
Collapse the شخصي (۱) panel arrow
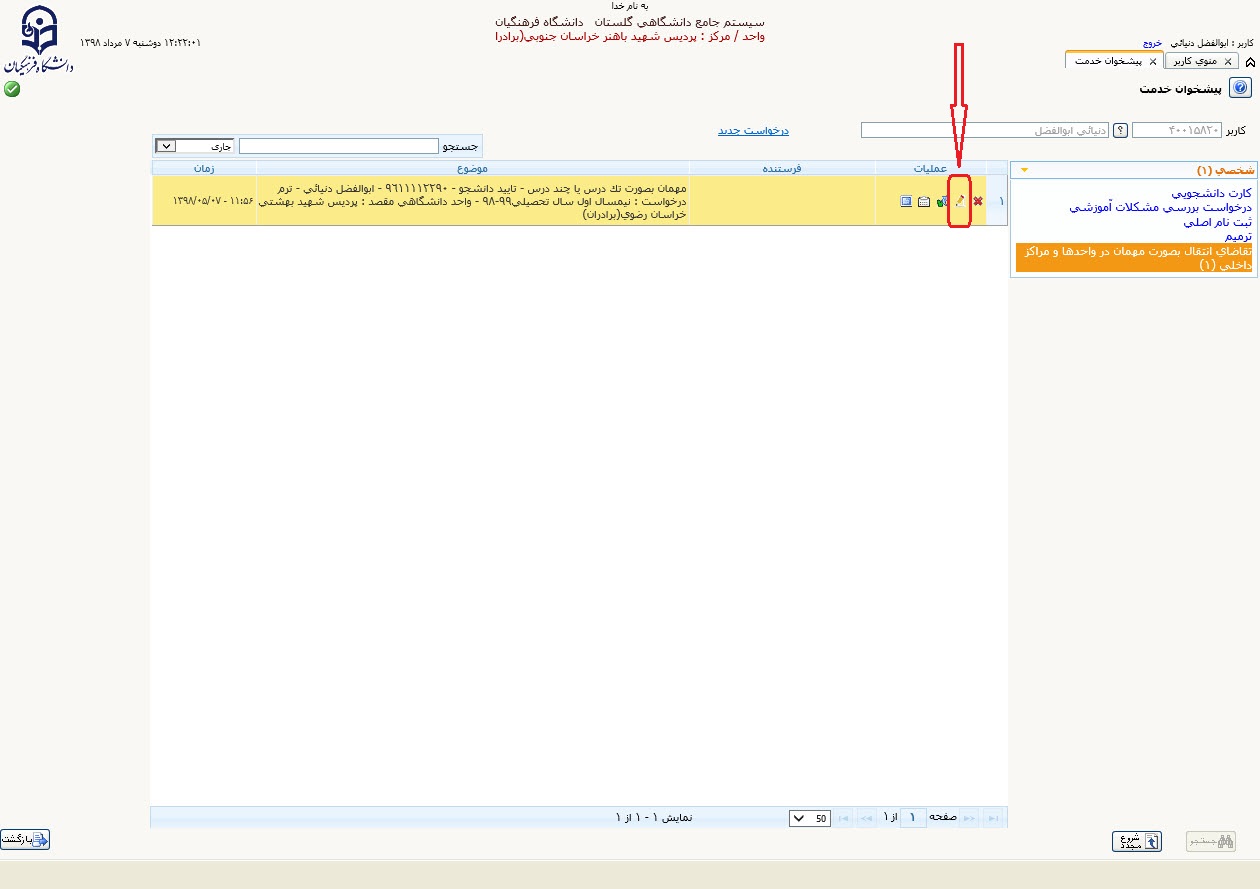[1024, 170]
